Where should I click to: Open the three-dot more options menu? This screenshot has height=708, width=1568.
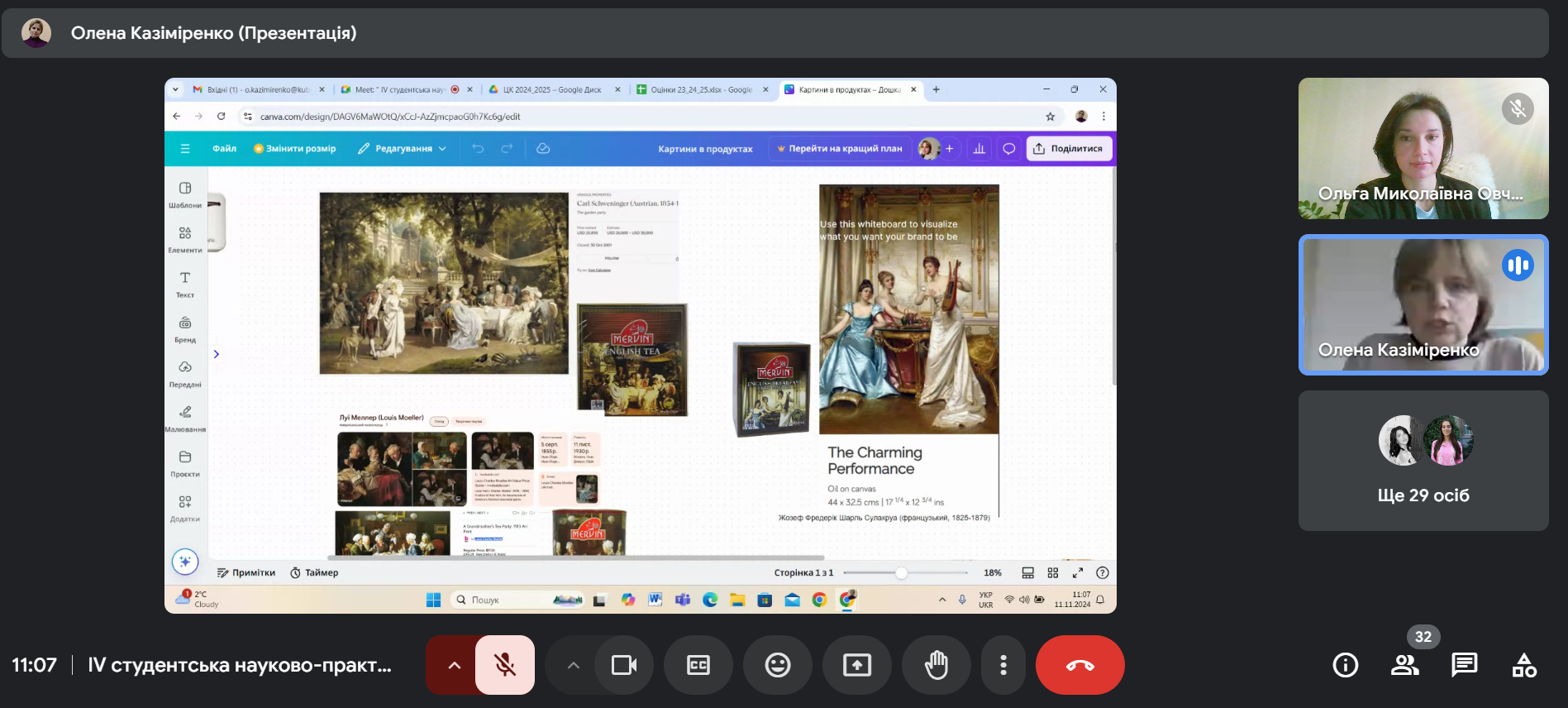1003,665
